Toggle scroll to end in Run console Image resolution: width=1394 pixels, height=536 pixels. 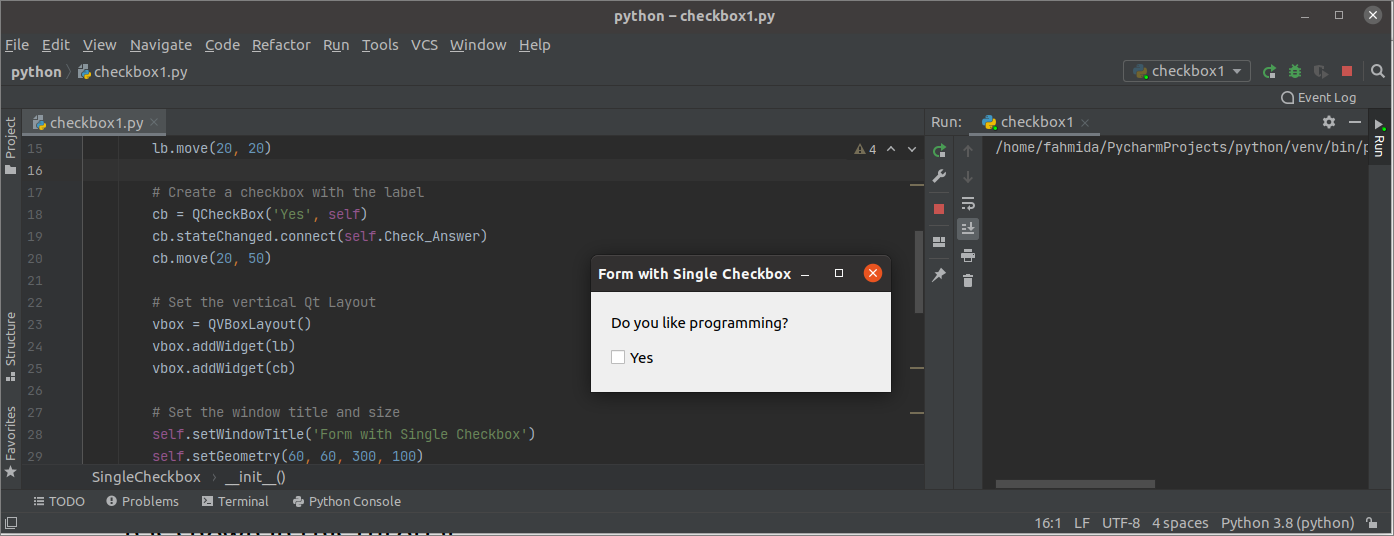(967, 229)
